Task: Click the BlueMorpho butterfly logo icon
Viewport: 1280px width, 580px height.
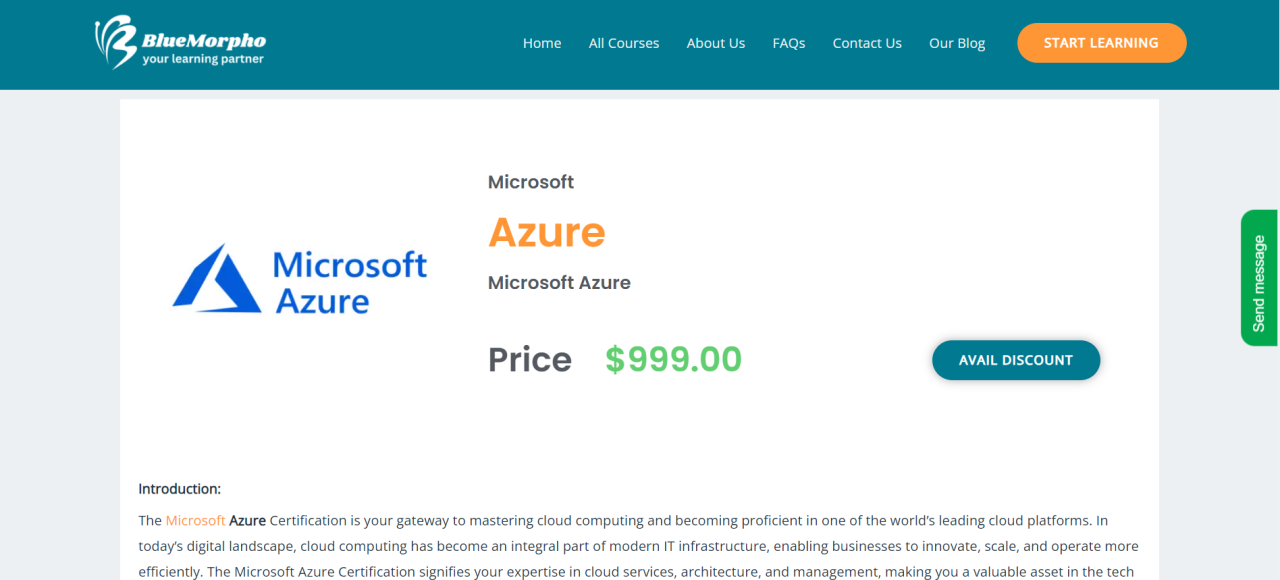Action: 115,42
